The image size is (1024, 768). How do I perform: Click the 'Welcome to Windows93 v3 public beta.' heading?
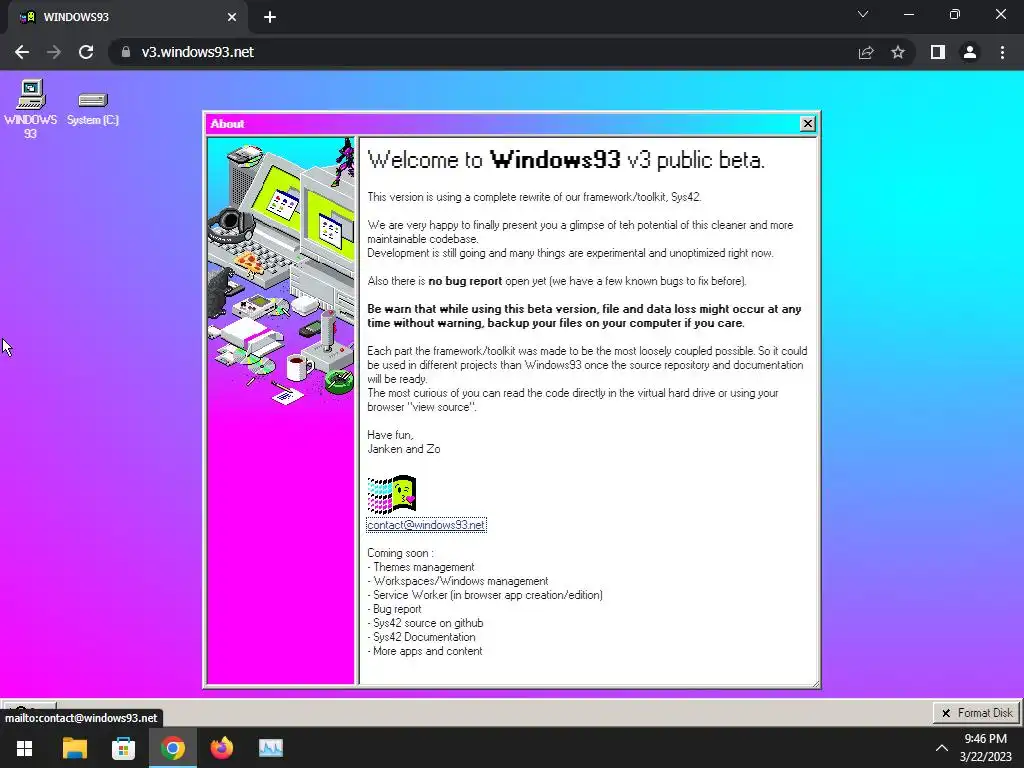566,160
